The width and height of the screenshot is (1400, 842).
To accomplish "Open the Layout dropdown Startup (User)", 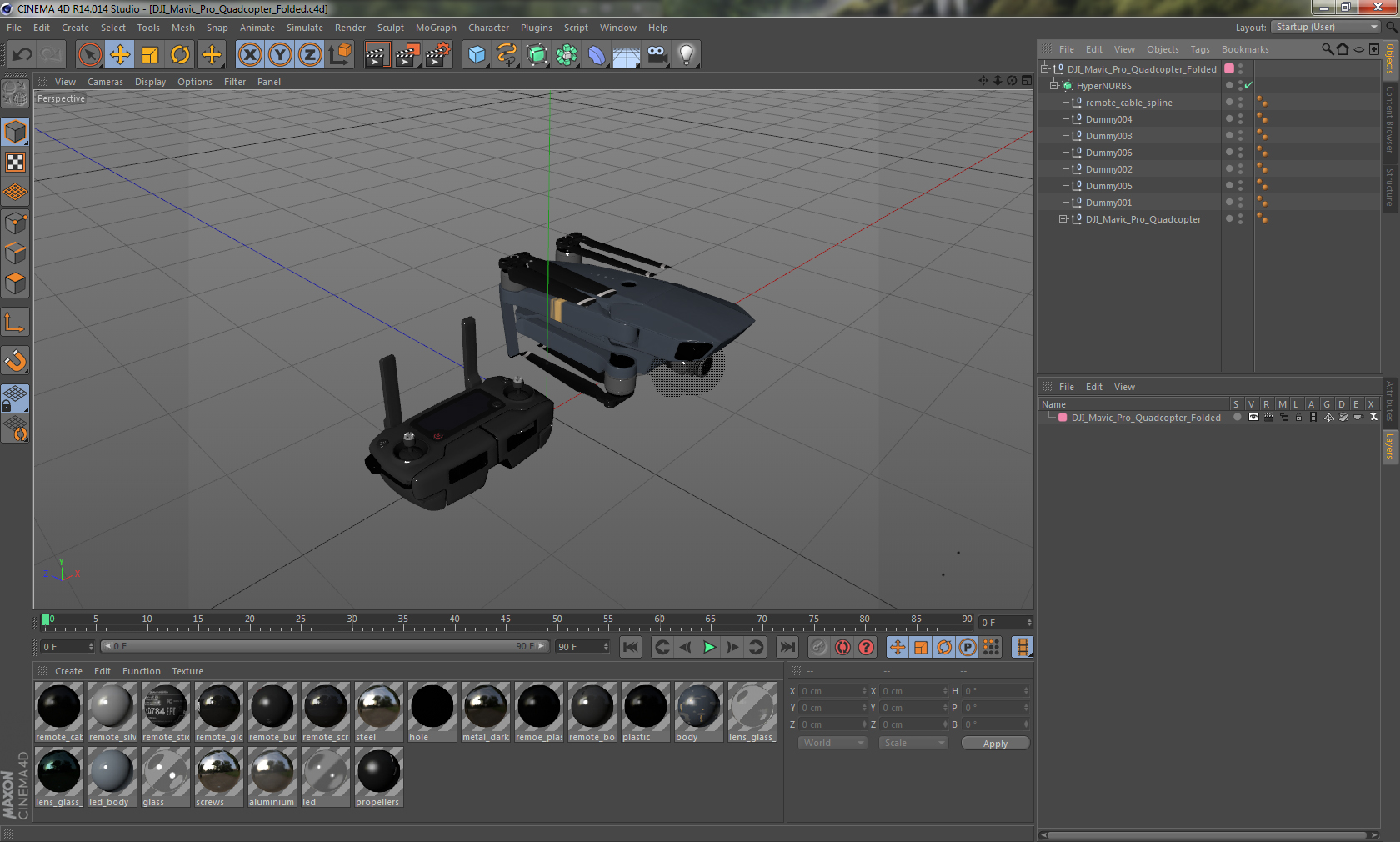I will (x=1327, y=28).
